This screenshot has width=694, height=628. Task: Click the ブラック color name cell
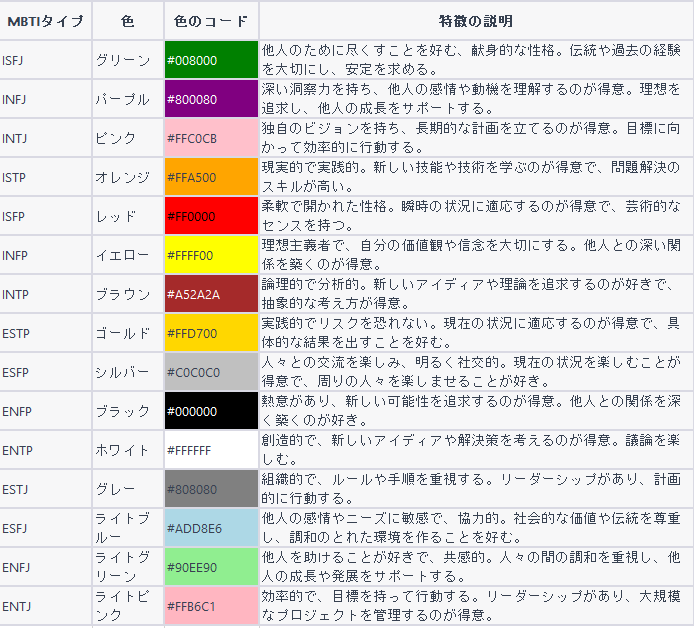tap(128, 411)
